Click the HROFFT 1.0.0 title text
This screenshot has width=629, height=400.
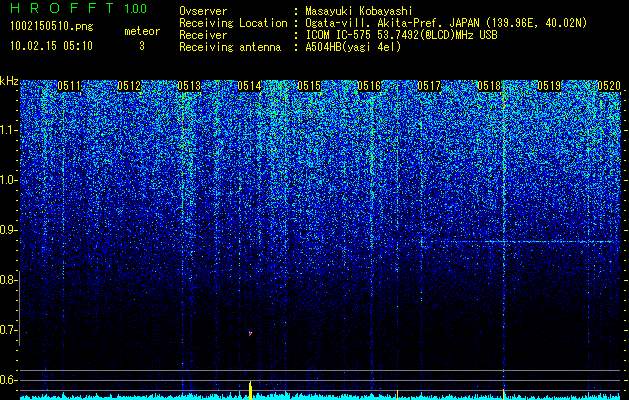[78, 8]
